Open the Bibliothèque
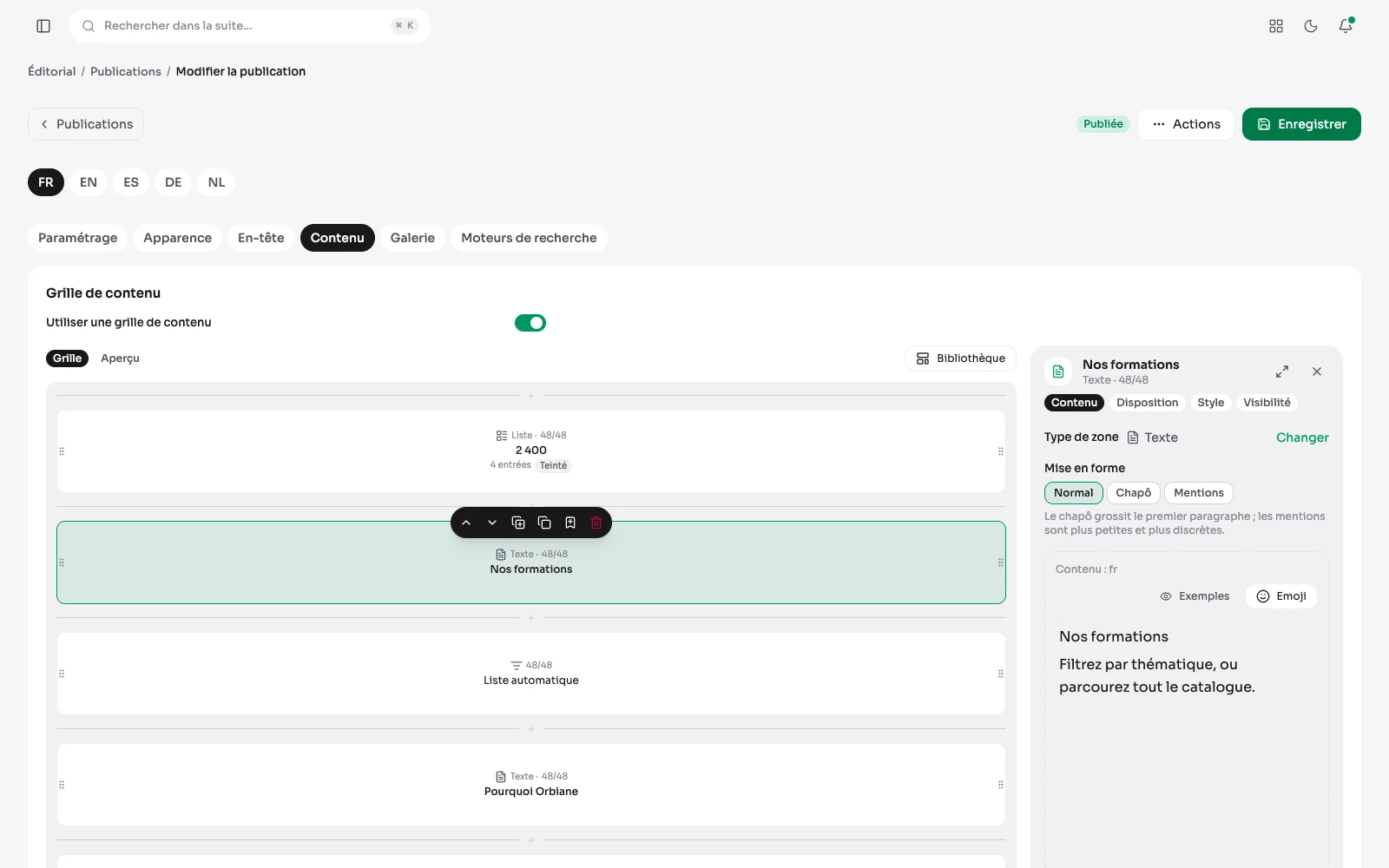Image resolution: width=1389 pixels, height=868 pixels. tap(960, 358)
